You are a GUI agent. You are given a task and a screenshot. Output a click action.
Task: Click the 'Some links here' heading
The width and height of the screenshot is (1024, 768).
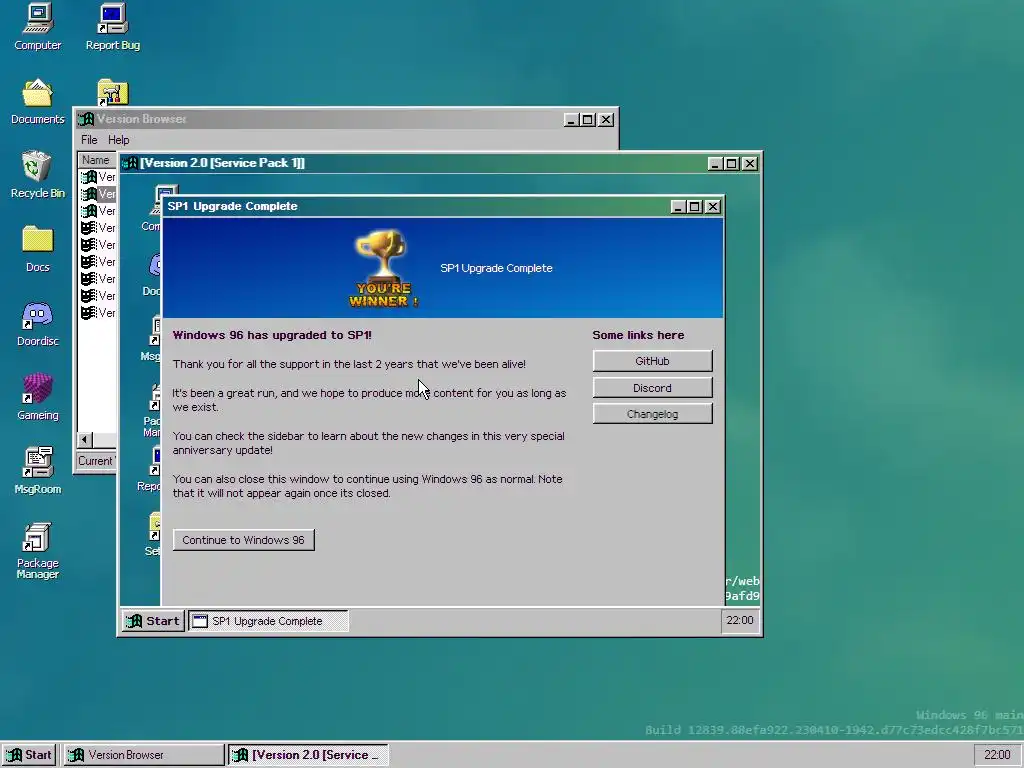tap(638, 335)
